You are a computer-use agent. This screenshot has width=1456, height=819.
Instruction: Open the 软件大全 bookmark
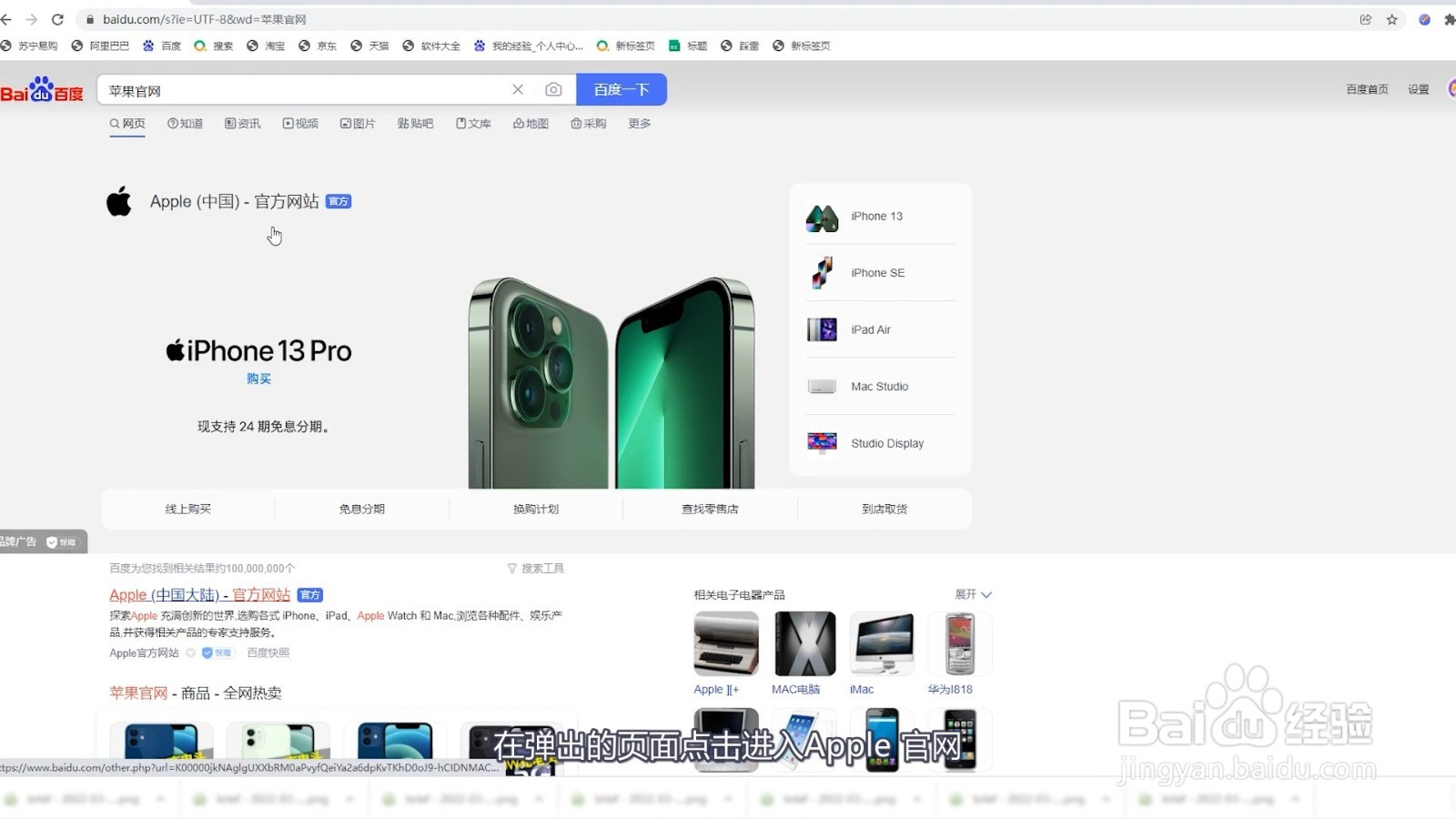click(x=431, y=45)
